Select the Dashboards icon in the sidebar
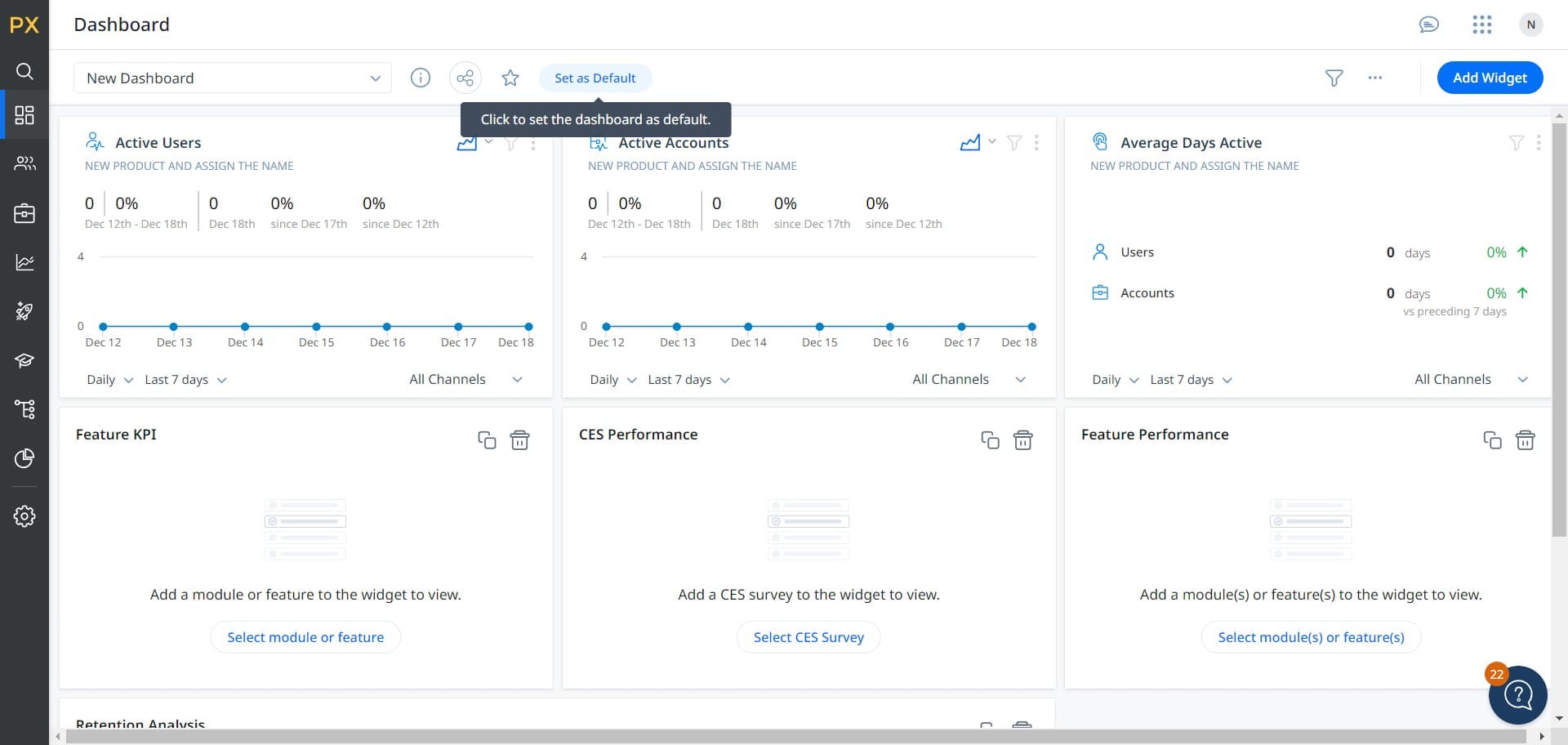The width and height of the screenshot is (1568, 745). (x=24, y=114)
